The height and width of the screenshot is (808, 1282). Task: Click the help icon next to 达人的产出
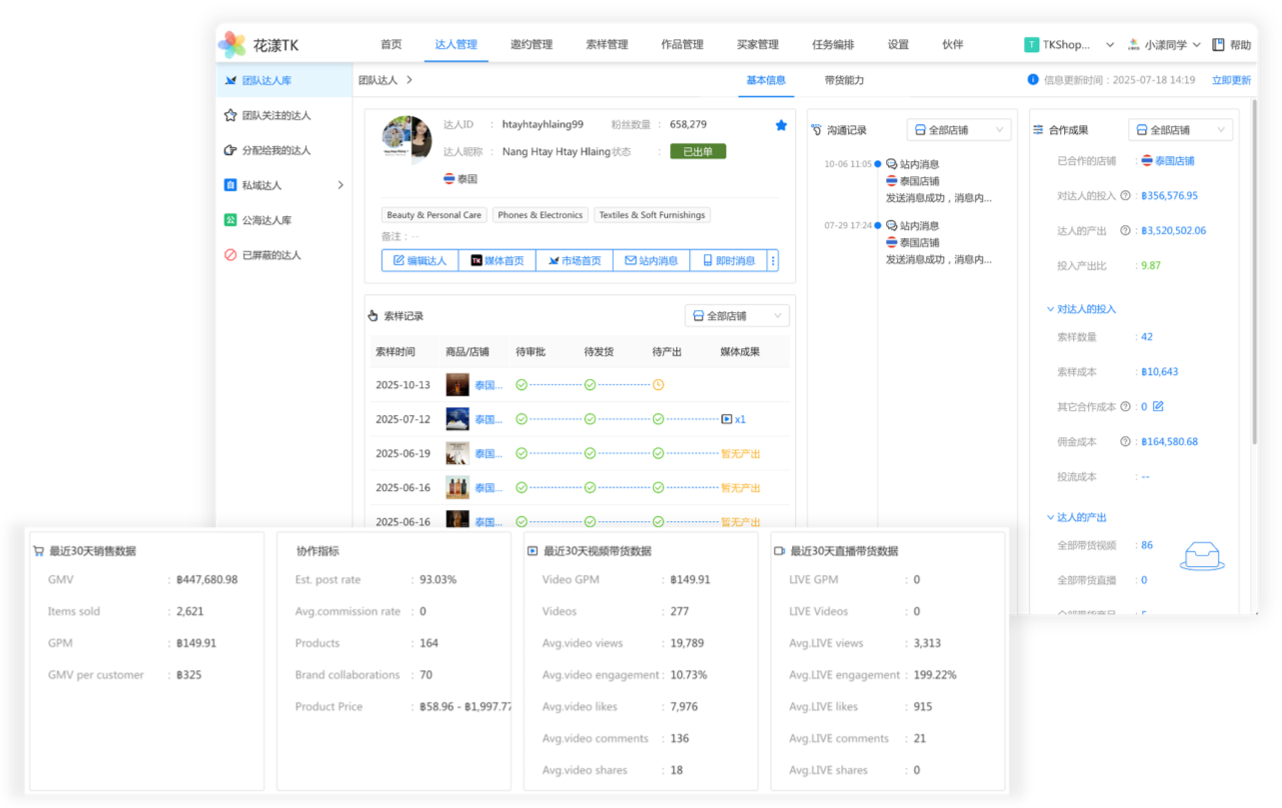pos(1125,231)
